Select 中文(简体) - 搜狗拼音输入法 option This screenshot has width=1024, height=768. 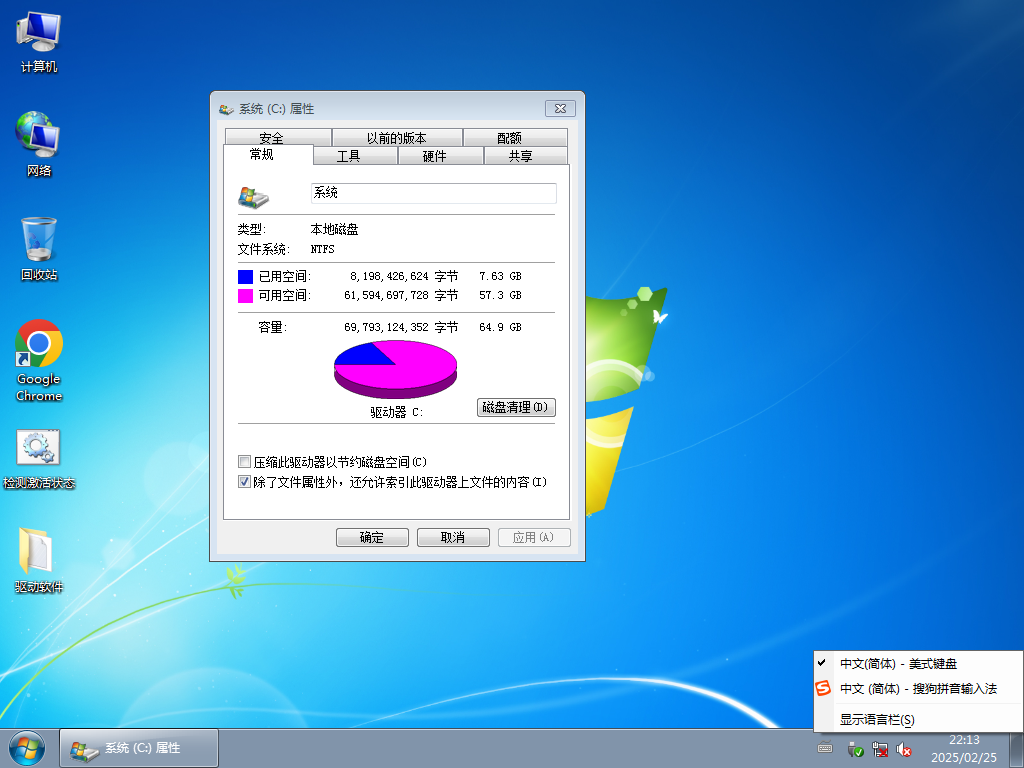point(918,689)
